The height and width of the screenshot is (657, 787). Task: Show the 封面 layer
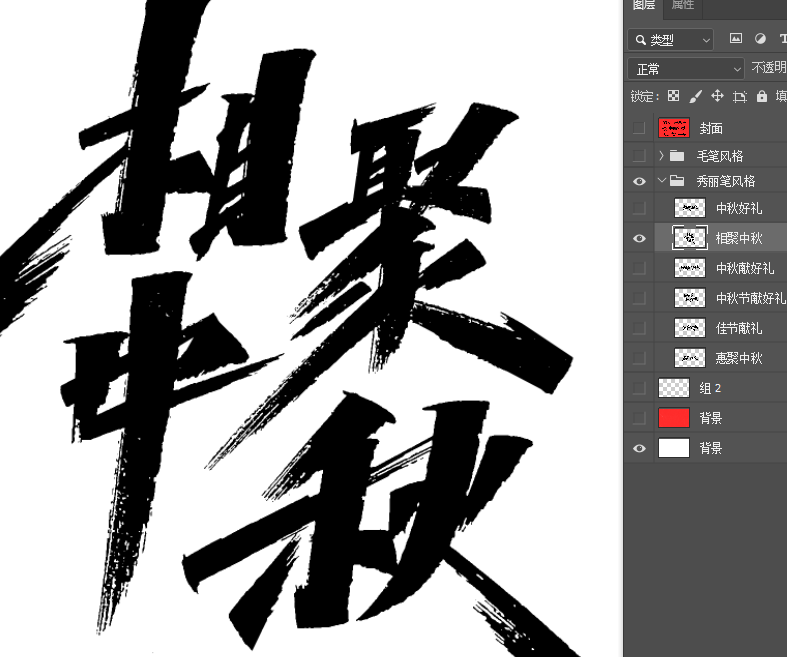click(x=640, y=128)
